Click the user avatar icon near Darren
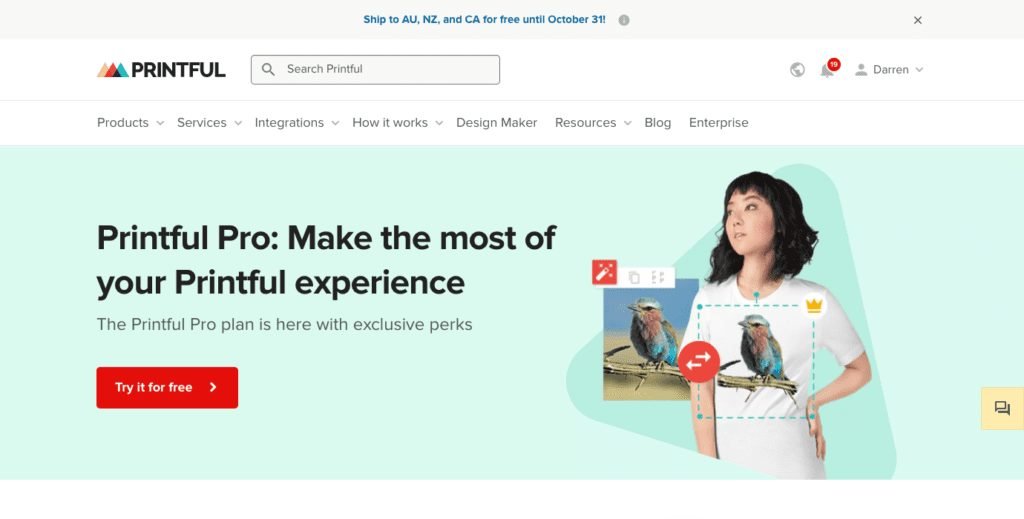This screenshot has height=519, width=1024. tap(861, 70)
